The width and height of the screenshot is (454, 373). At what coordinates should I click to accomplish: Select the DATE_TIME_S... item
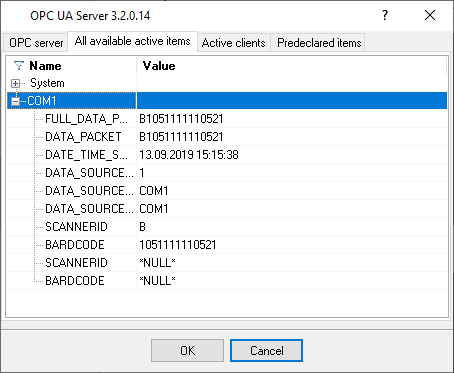click(86, 155)
